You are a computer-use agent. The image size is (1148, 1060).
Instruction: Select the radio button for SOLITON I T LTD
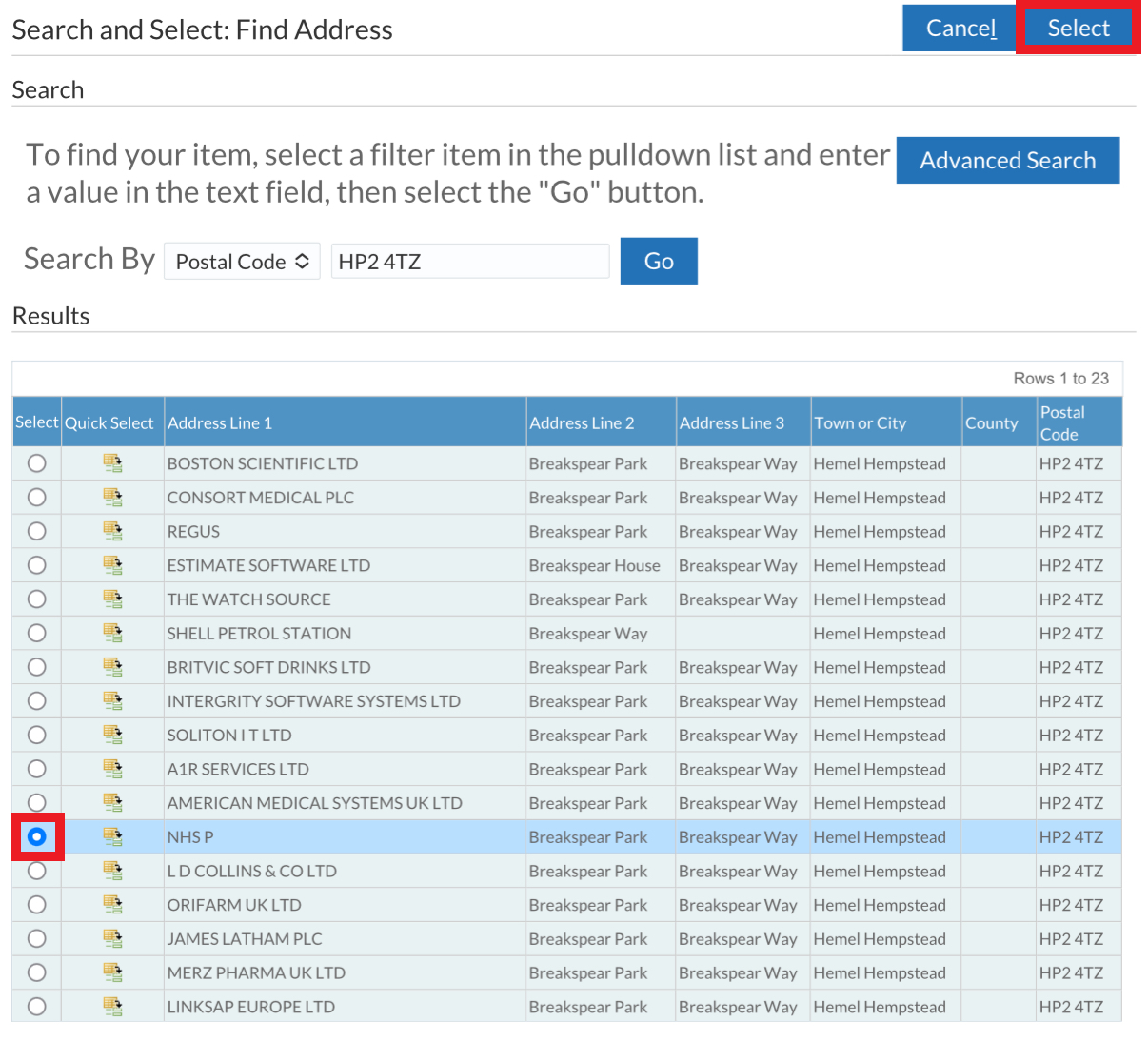36,735
